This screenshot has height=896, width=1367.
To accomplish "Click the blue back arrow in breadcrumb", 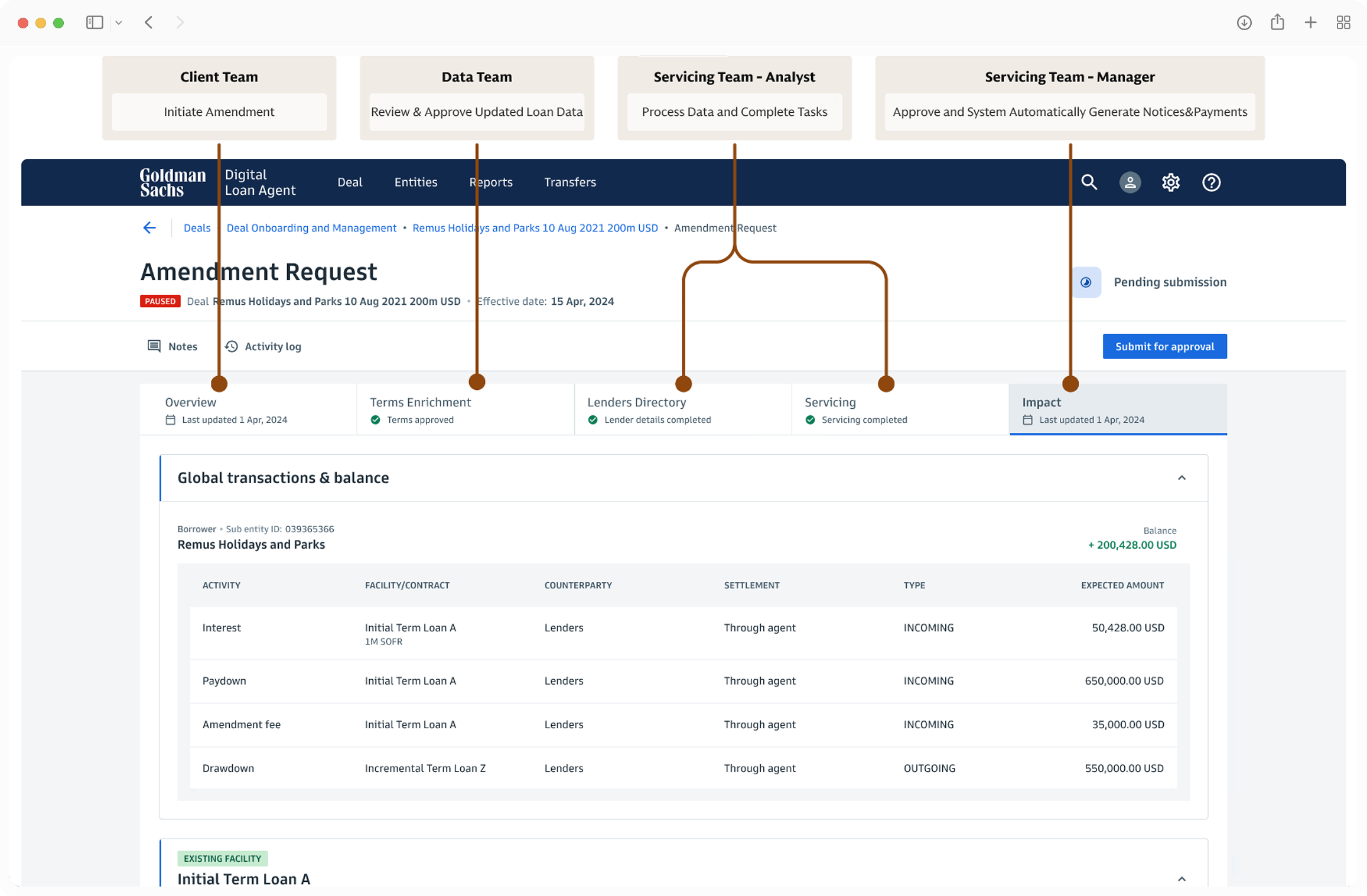I will coord(149,227).
